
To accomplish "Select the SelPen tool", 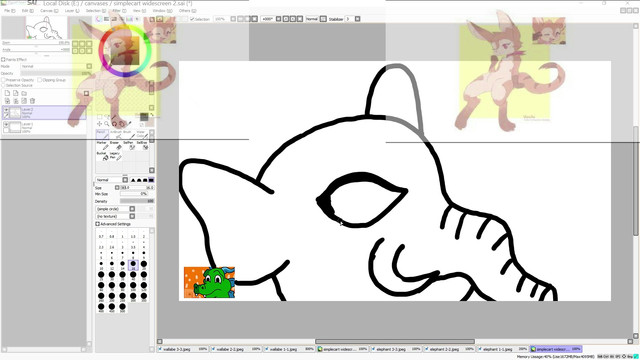I will 128,145.
